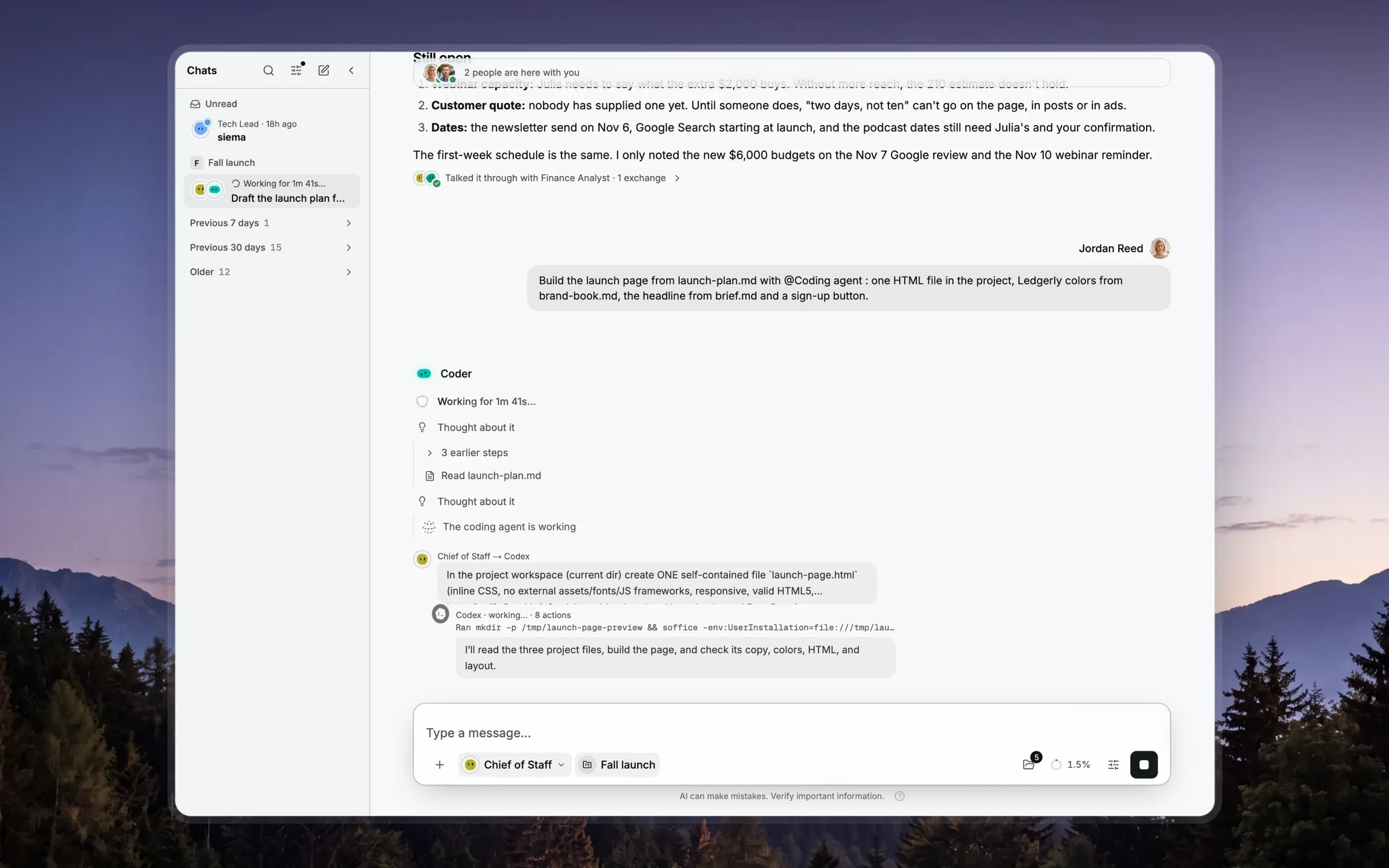
Task: Click the Working for 1m 41s spinner in chat
Action: pyautogui.click(x=422, y=402)
